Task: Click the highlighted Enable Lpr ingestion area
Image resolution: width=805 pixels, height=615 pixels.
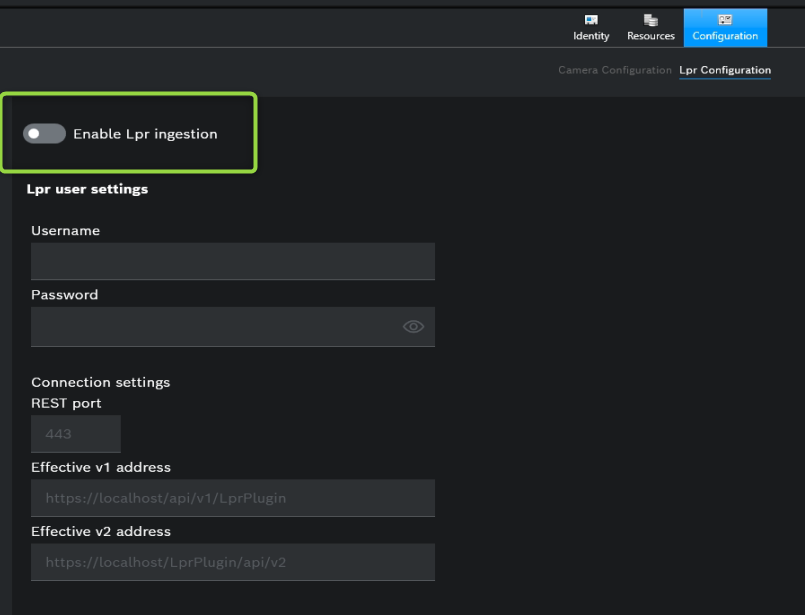Action: click(128, 132)
